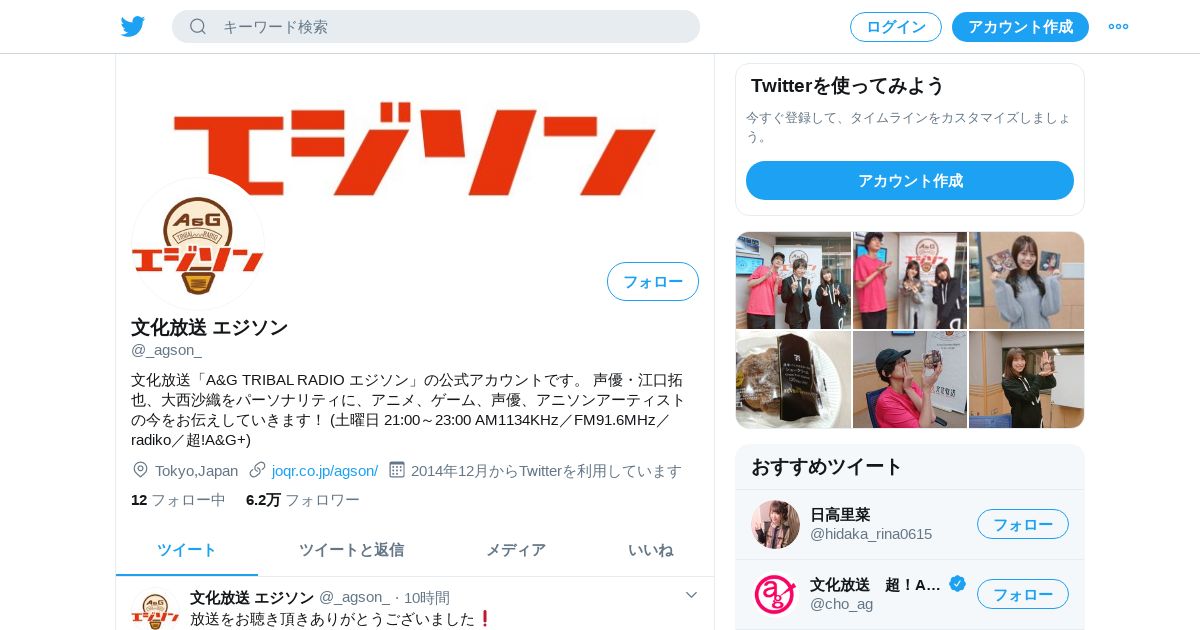The width and height of the screenshot is (1200, 630).
Task: Follow the エジソン profile with フォロー button
Action: click(653, 282)
